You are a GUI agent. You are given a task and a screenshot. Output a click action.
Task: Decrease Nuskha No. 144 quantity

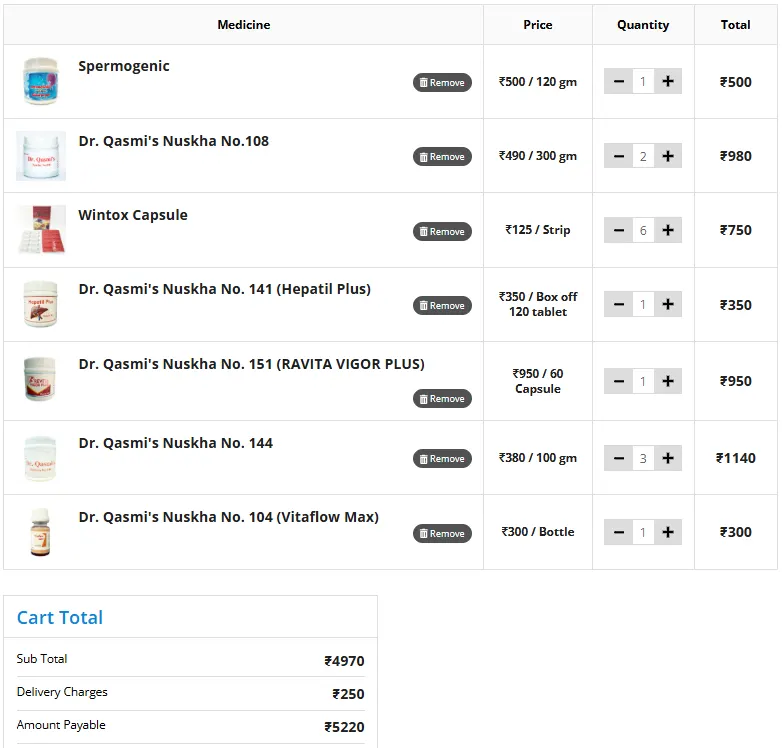click(618, 458)
